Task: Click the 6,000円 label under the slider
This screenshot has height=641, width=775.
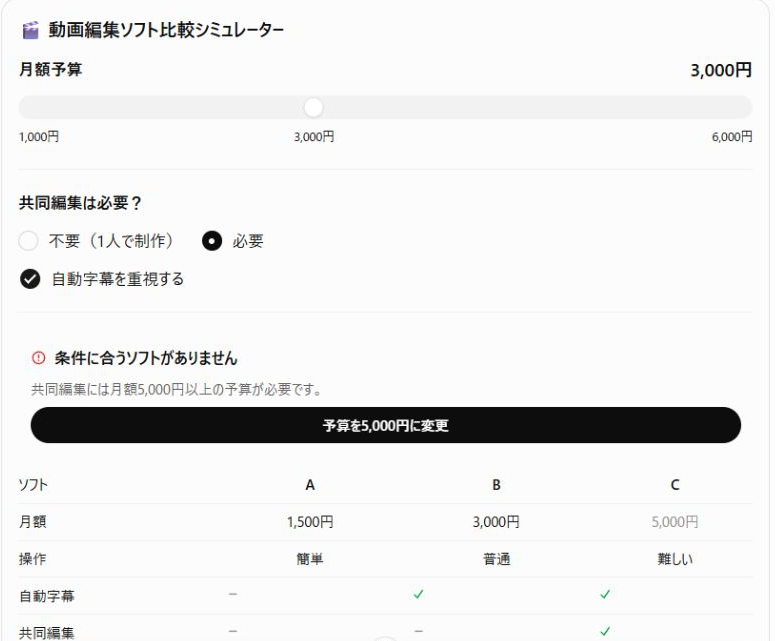Action: point(732,137)
